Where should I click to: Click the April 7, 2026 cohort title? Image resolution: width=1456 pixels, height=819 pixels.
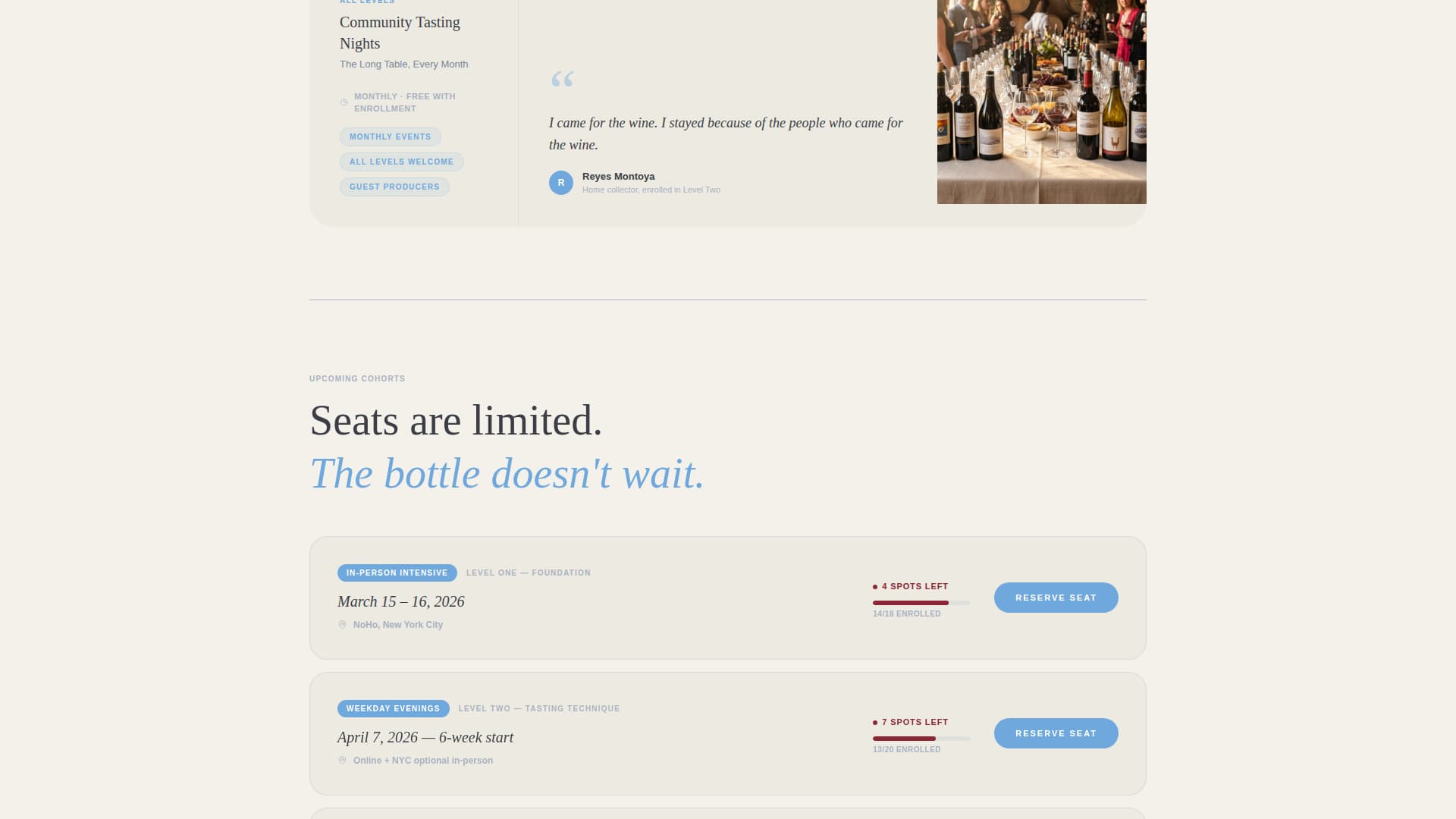coord(425,738)
